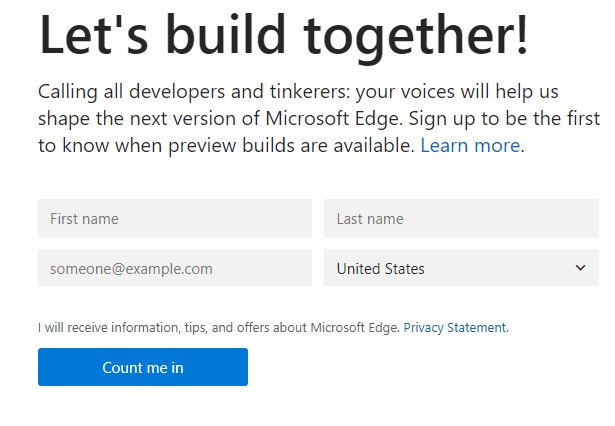Click the First name input field
This screenshot has width=615, height=426.
pos(175,218)
